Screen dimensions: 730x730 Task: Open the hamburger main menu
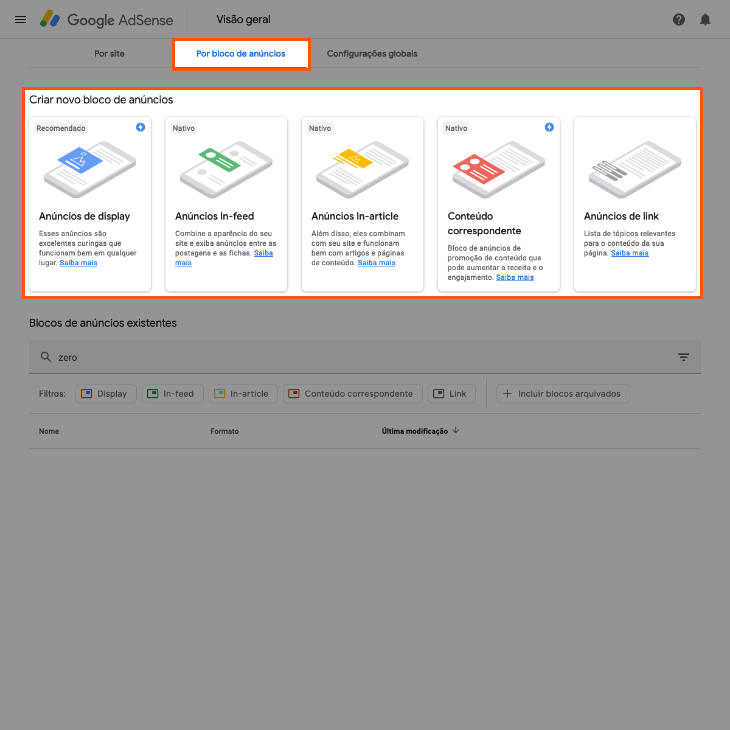pos(20,20)
